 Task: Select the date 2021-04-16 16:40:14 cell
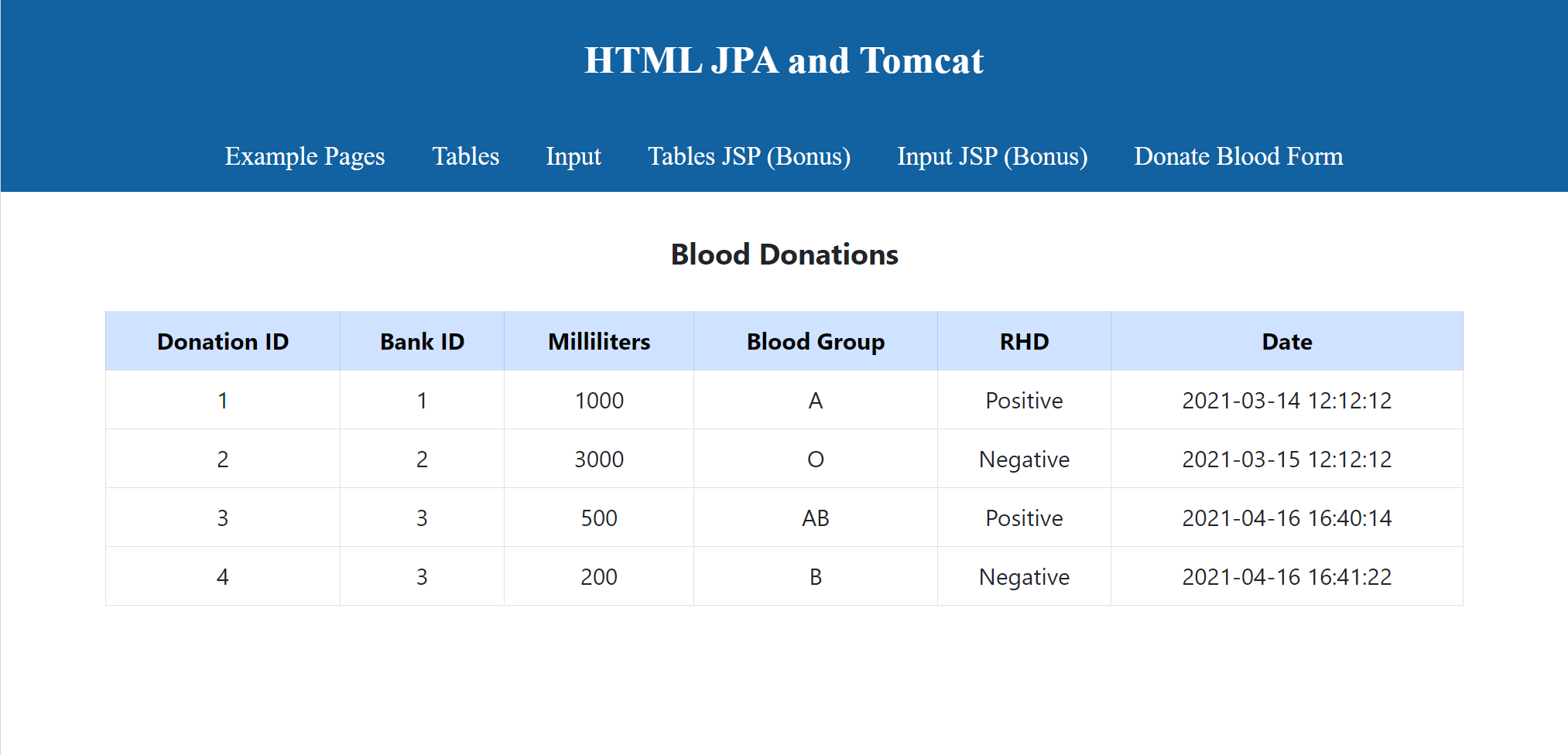(1286, 518)
